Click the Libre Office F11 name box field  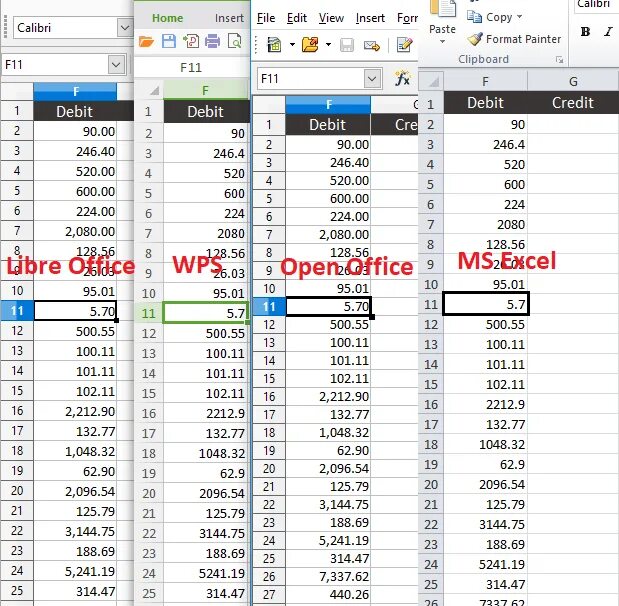coord(55,65)
